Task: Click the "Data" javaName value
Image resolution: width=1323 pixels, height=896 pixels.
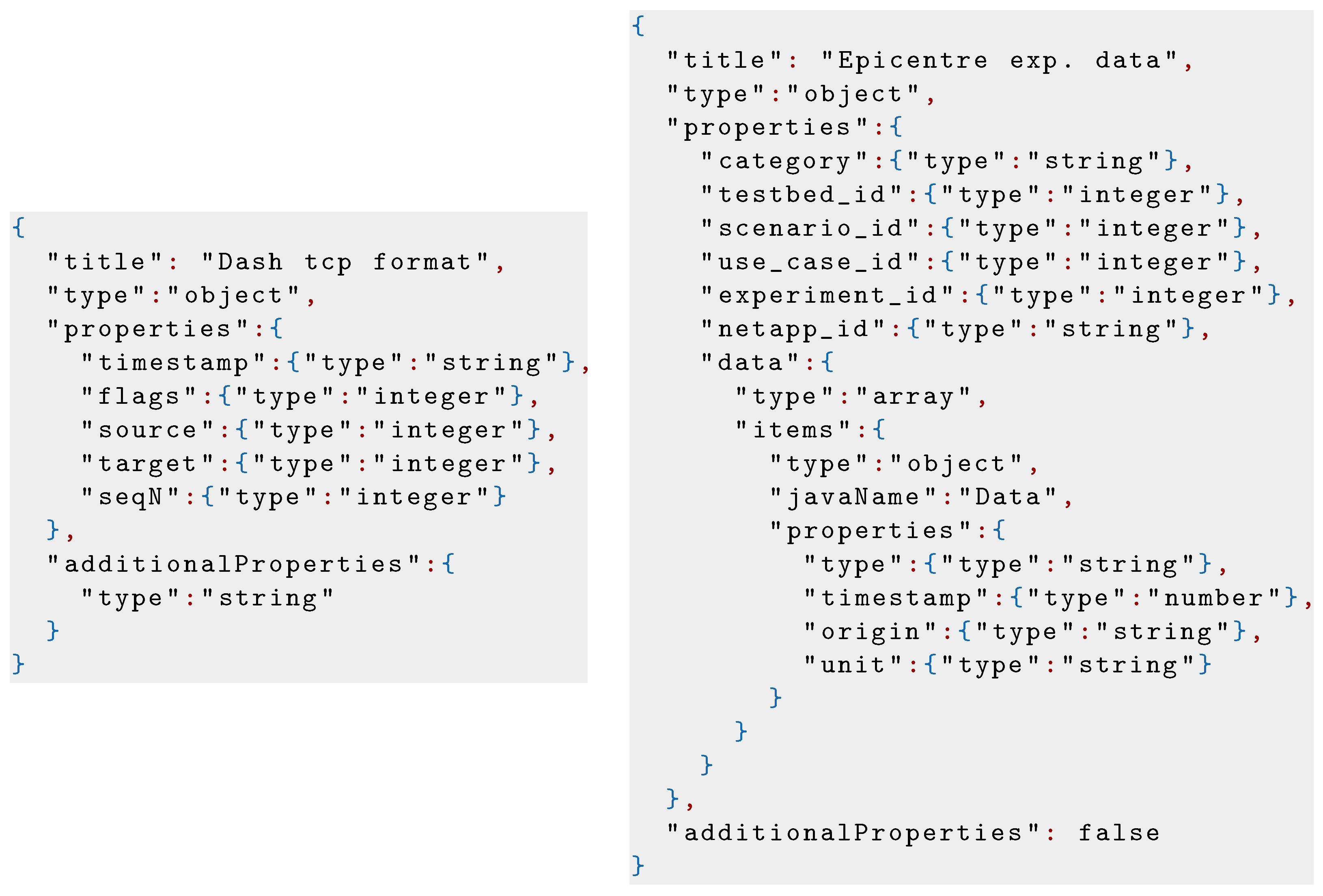Action: click(1008, 498)
